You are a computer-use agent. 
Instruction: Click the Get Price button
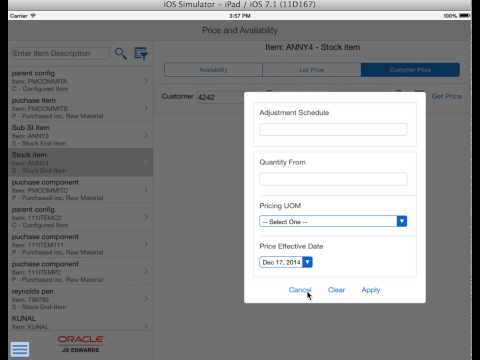point(447,96)
